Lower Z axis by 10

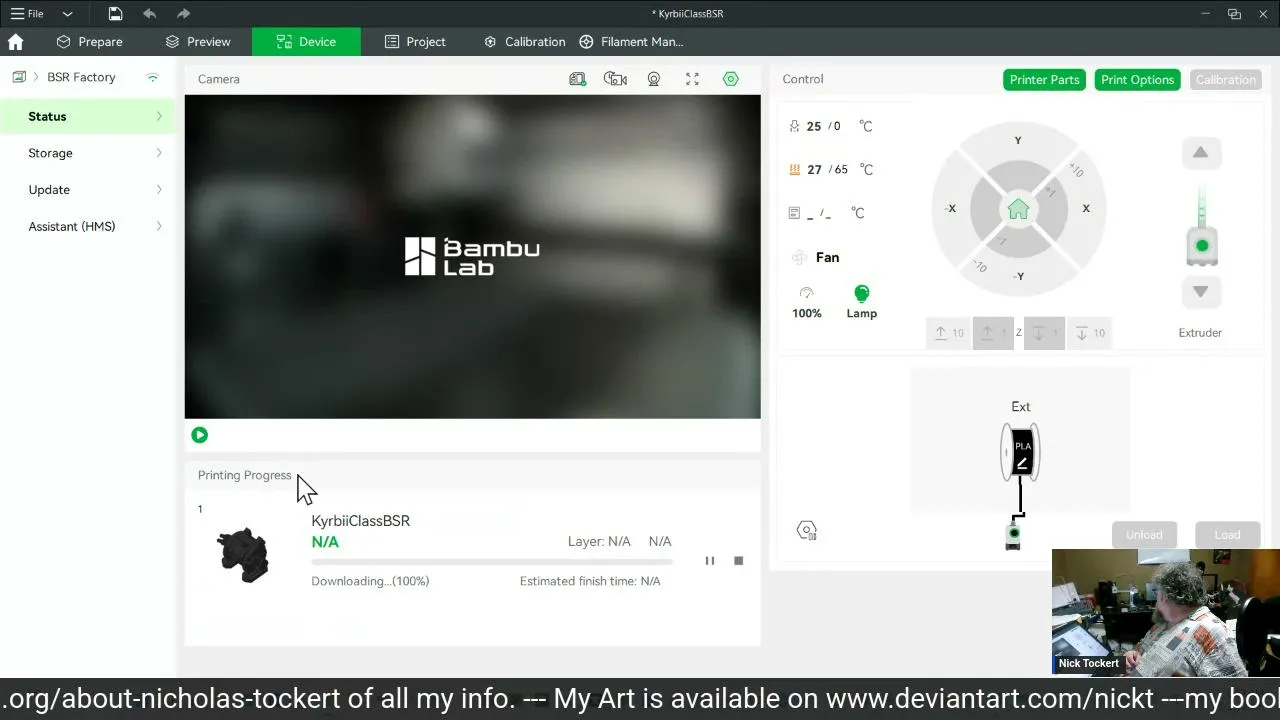tap(1090, 333)
